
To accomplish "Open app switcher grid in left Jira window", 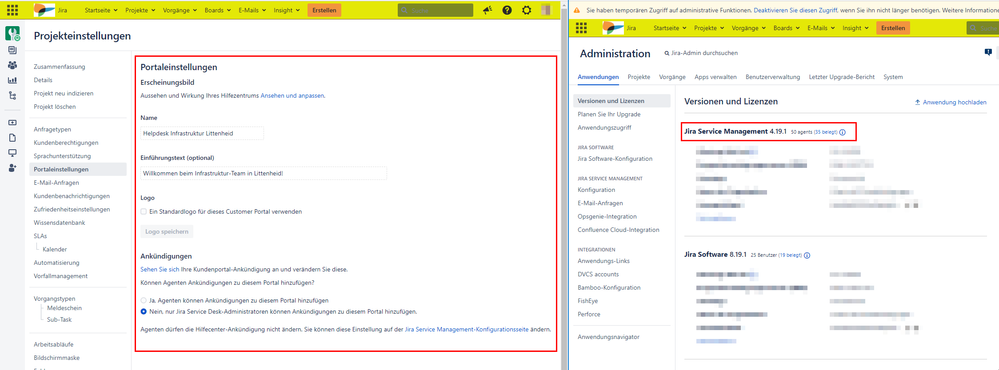I will click(12, 10).
